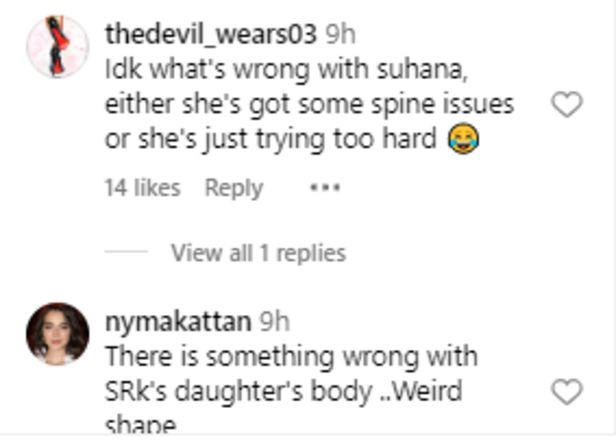
Task: Click the crying-laughing emoji in the comment
Action: click(x=464, y=138)
